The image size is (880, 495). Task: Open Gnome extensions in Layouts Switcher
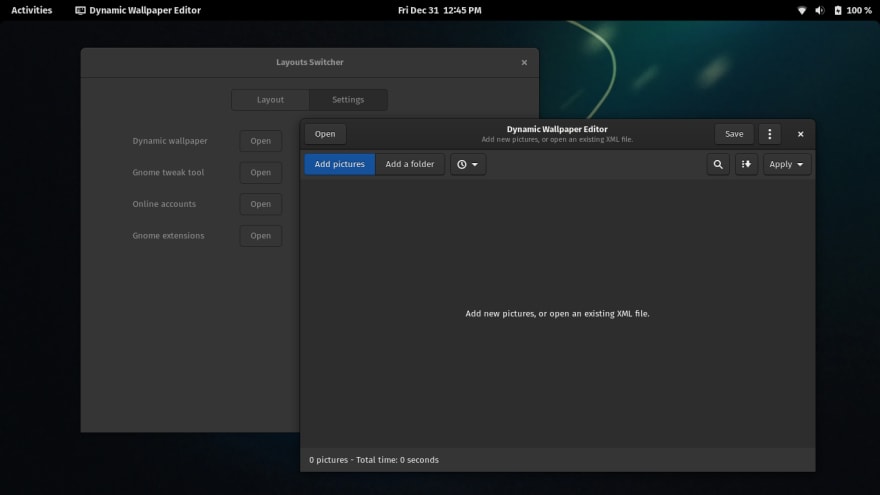coord(260,236)
